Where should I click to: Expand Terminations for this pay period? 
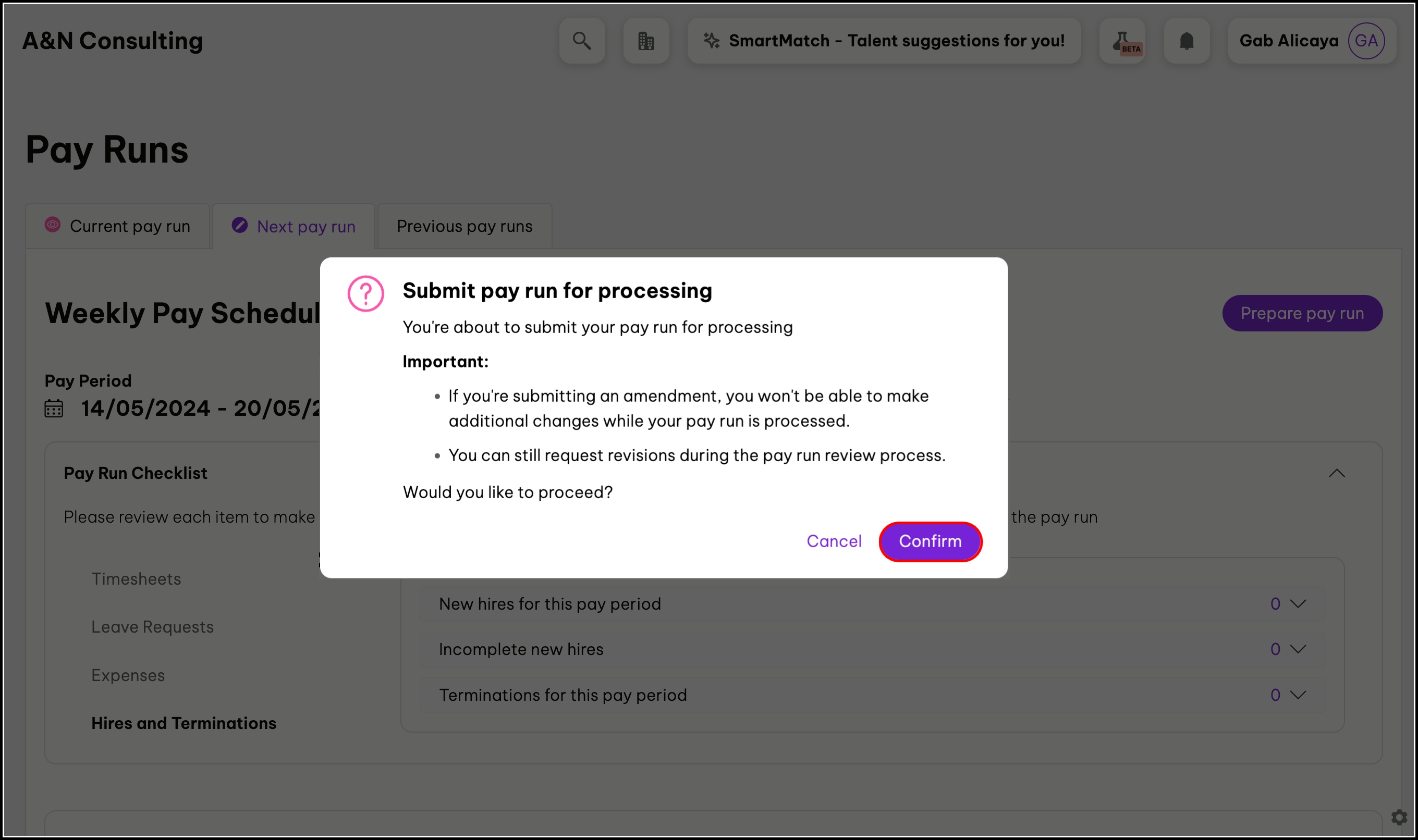1298,695
